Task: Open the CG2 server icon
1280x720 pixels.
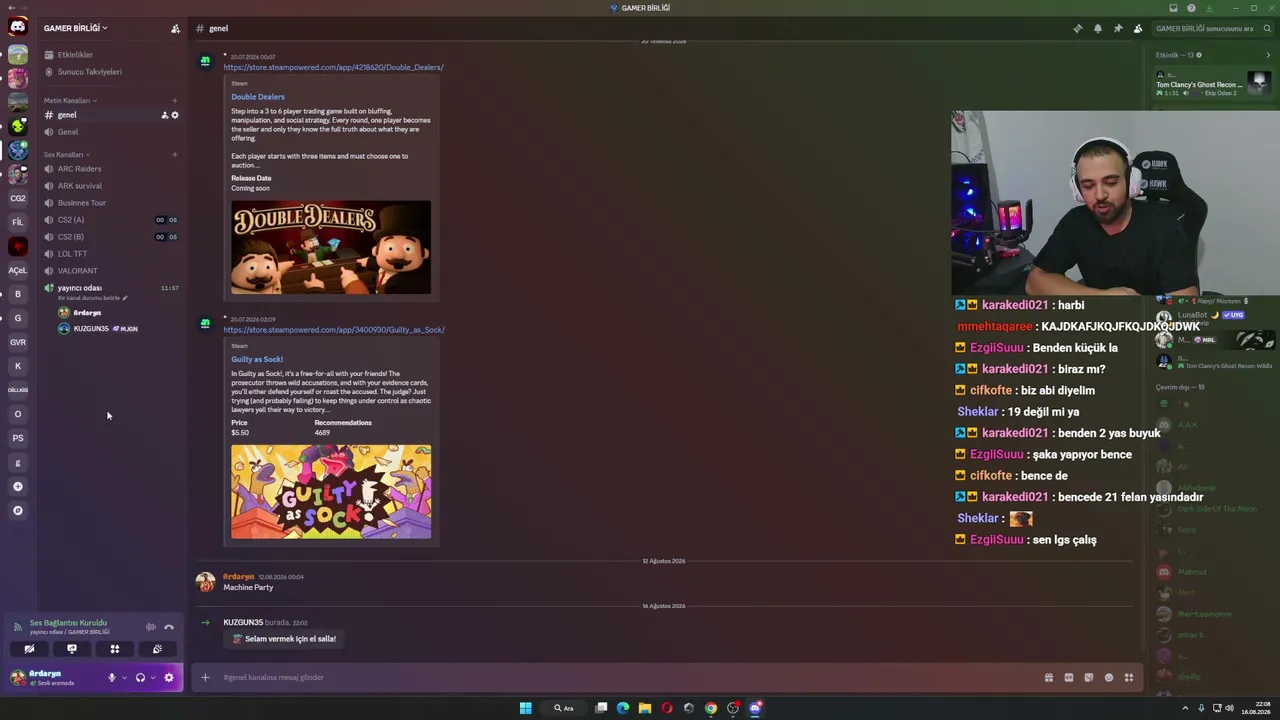Action: coord(17,198)
